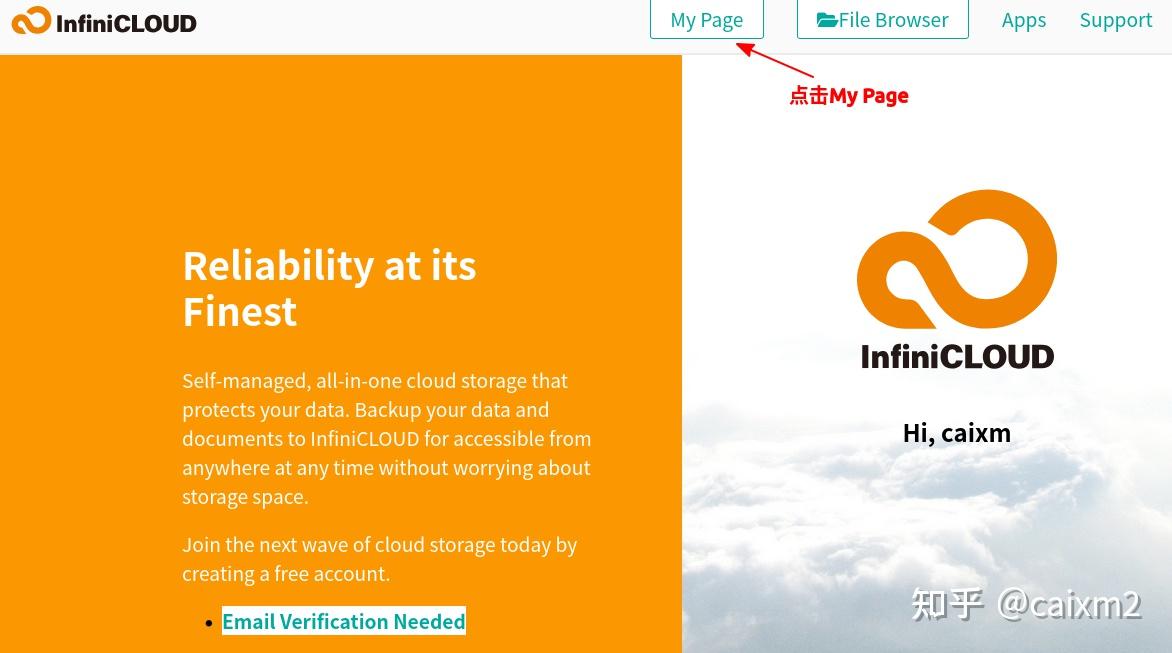Click the 点击My Page annotation text
This screenshot has width=1172, height=653.
pos(848,95)
